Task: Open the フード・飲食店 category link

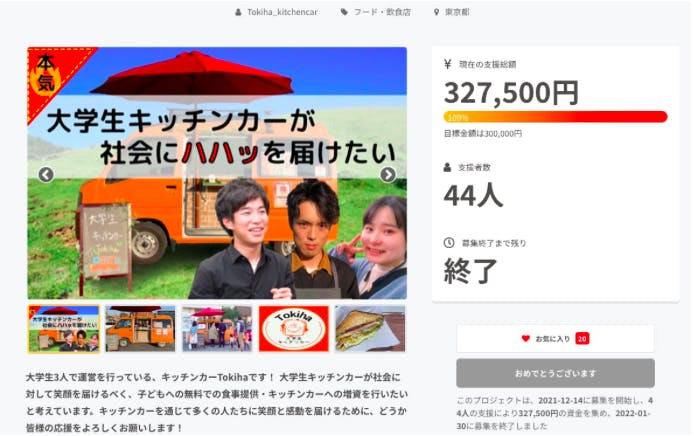Action: 382,12
